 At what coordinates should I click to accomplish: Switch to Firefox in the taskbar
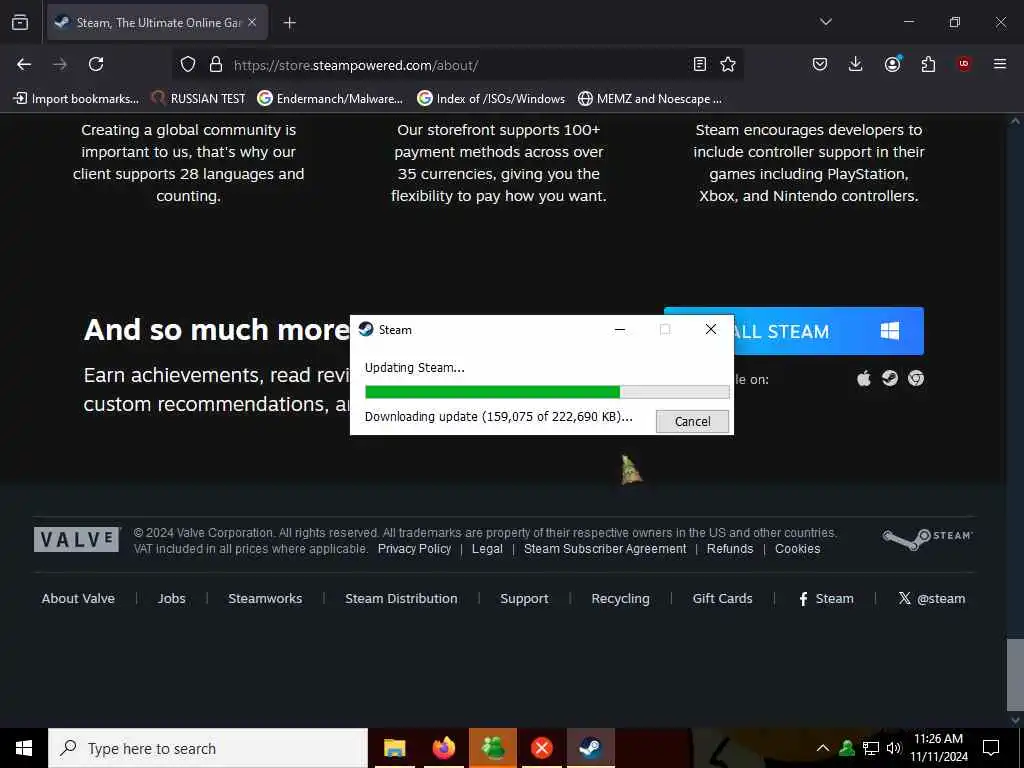(x=443, y=748)
